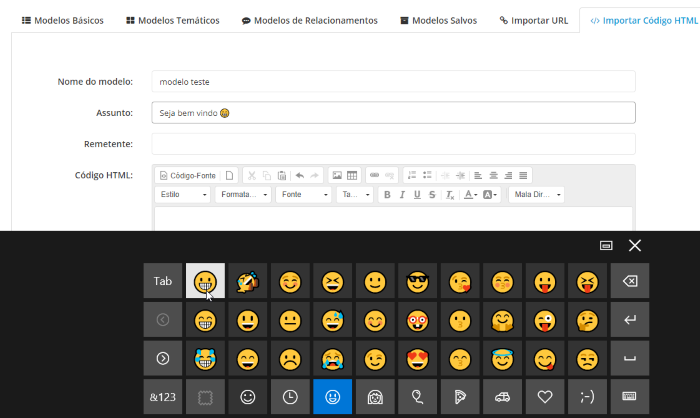This screenshot has width=700, height=418.
Task: Open the Mala Direta dropdown
Action: pyautogui.click(x=537, y=195)
